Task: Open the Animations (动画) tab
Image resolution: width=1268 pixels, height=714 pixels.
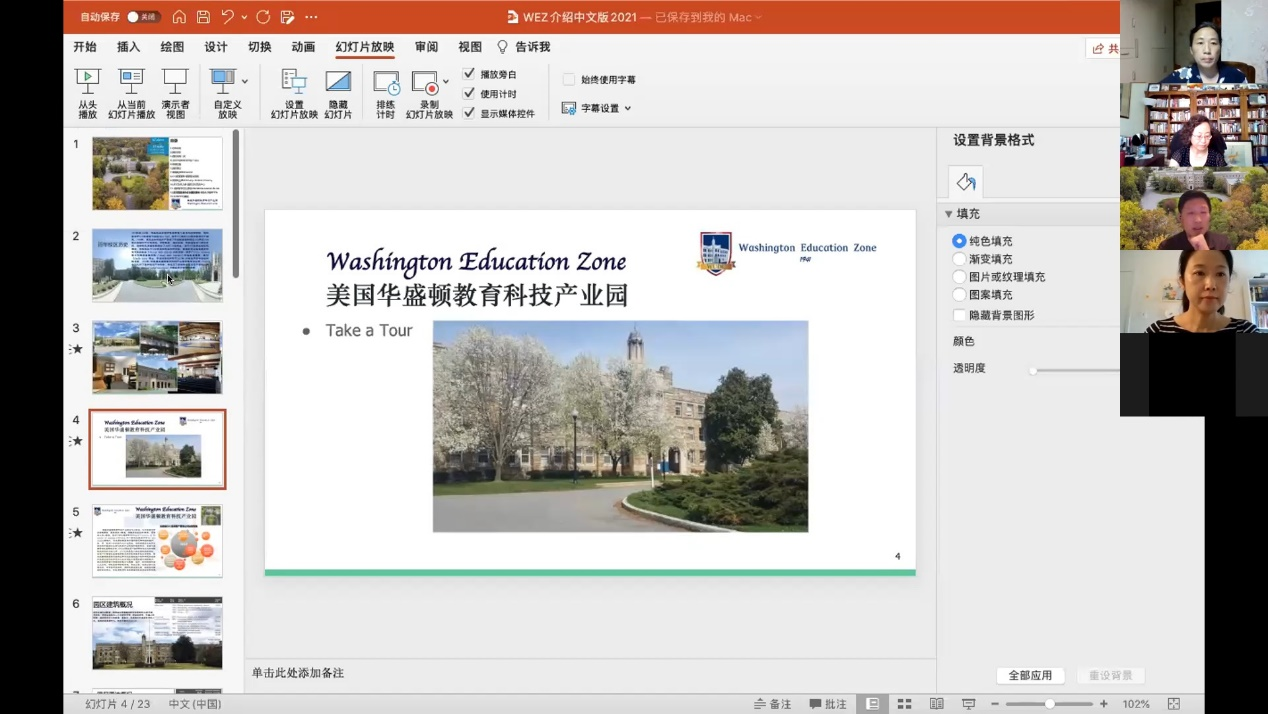Action: tap(303, 47)
